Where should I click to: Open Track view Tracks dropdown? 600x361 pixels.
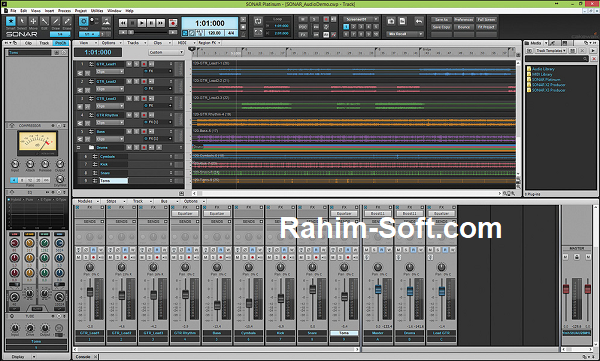(x=134, y=43)
